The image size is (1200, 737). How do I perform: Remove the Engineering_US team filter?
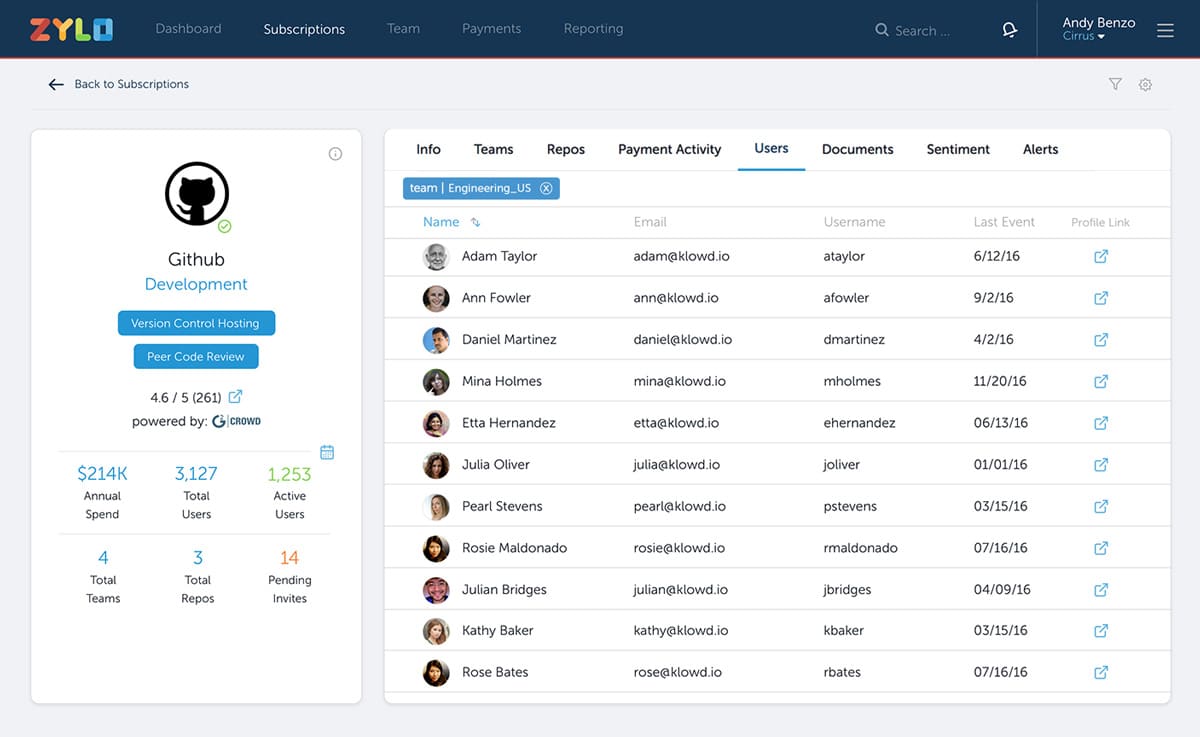(x=545, y=188)
